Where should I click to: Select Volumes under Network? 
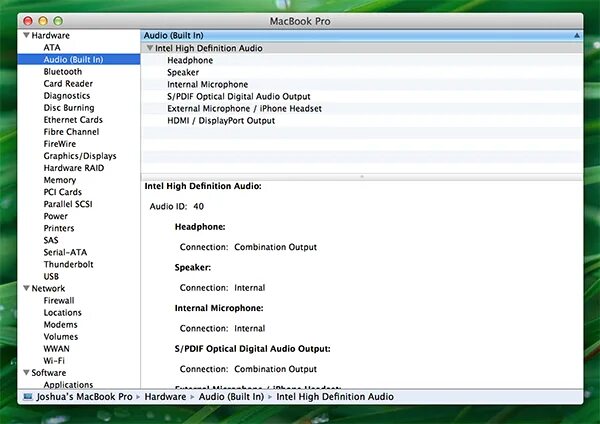point(61,337)
